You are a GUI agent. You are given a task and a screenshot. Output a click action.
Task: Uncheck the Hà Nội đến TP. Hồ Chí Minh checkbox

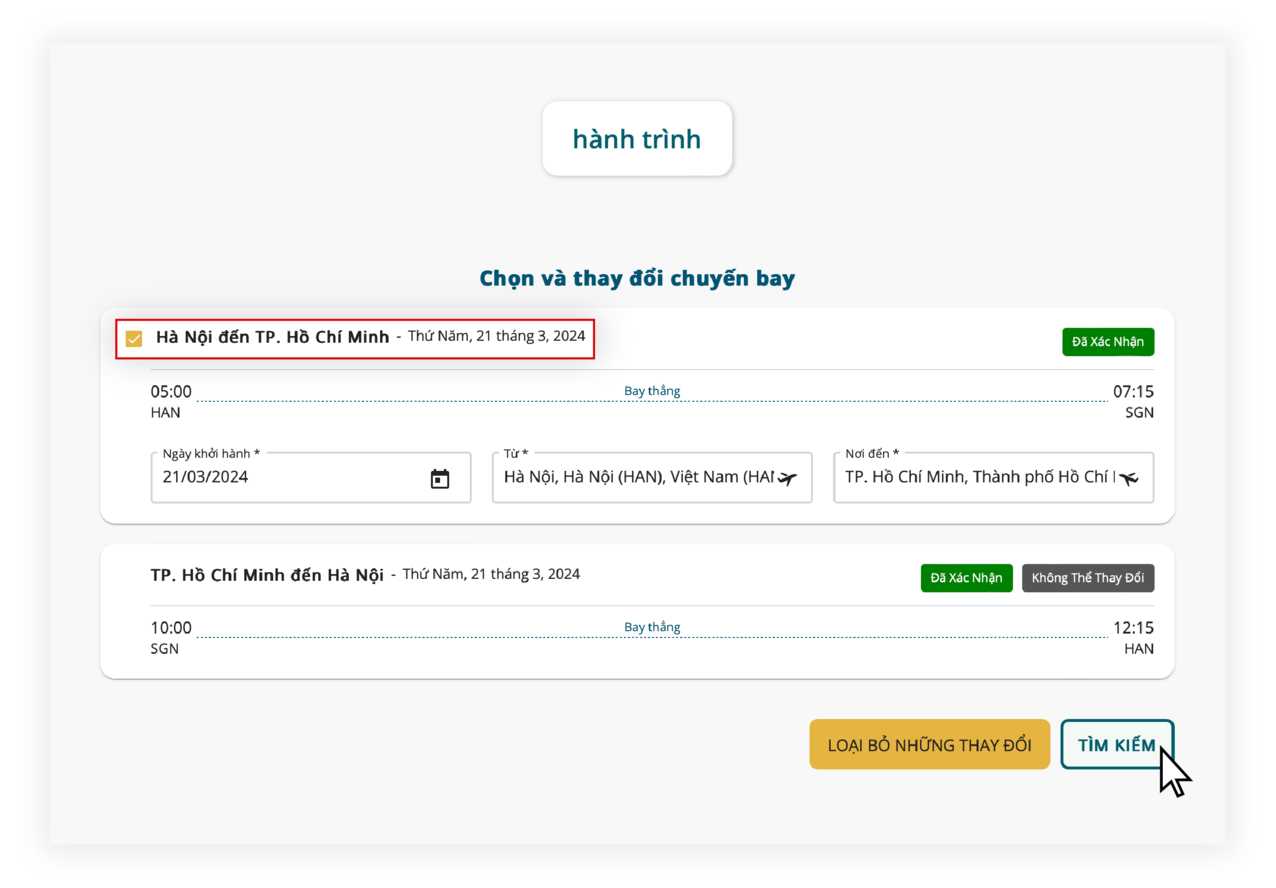134,338
